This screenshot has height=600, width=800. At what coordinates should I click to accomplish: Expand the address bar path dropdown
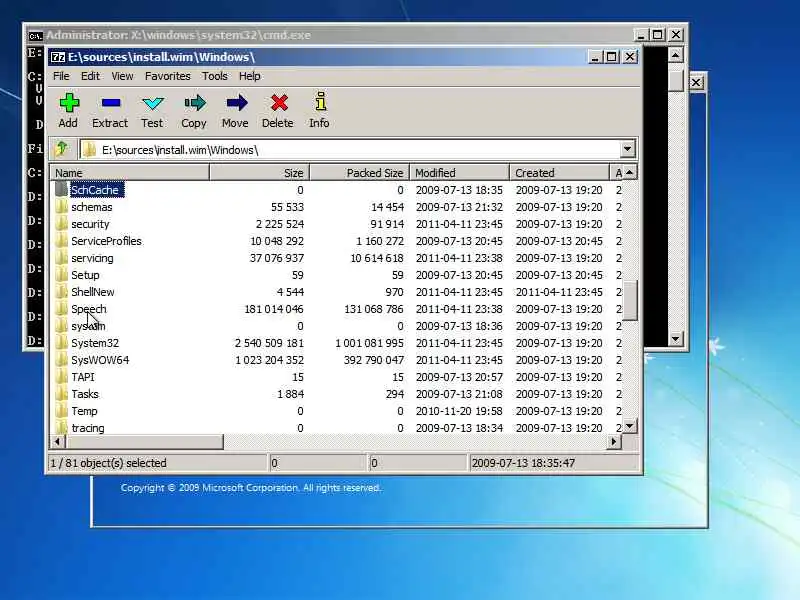[628, 149]
